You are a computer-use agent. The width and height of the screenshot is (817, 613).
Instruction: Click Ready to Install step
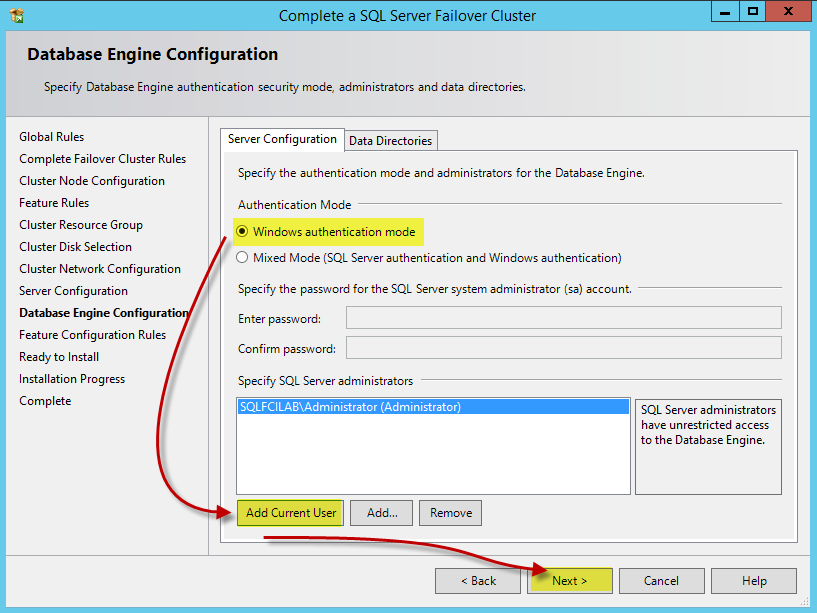click(59, 357)
